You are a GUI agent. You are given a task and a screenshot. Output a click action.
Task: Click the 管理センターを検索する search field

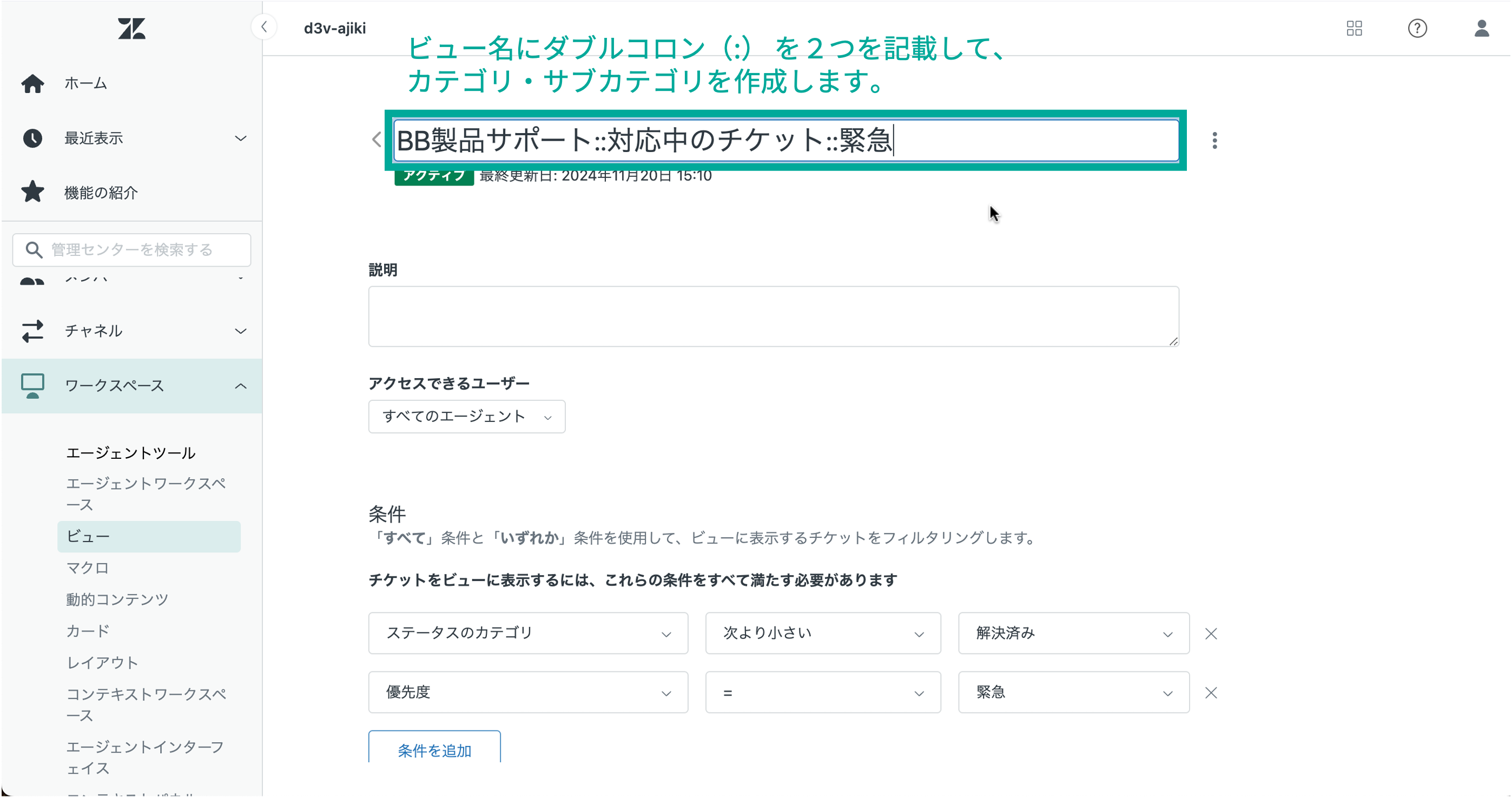[x=131, y=250]
